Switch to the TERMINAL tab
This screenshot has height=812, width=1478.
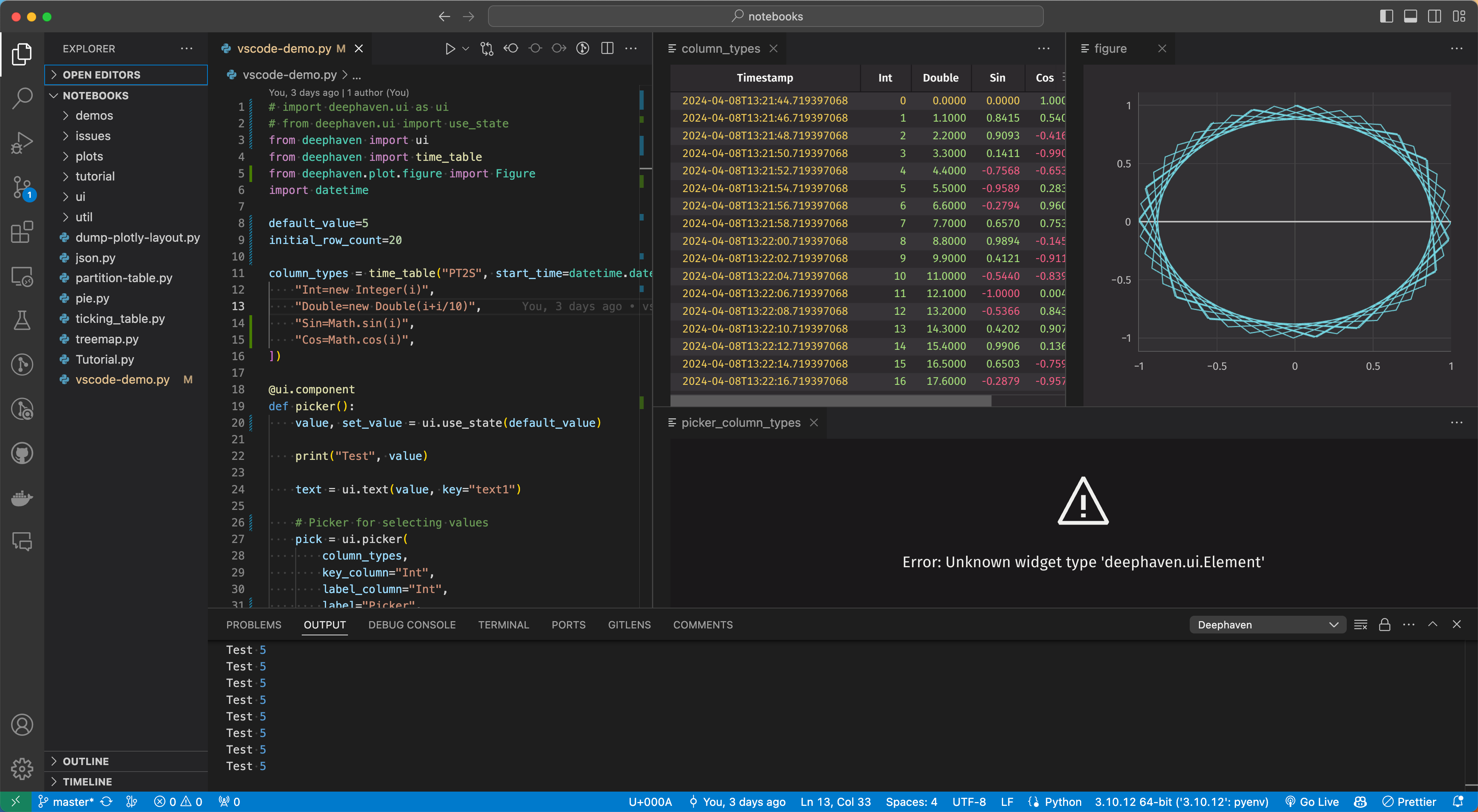[x=503, y=625]
